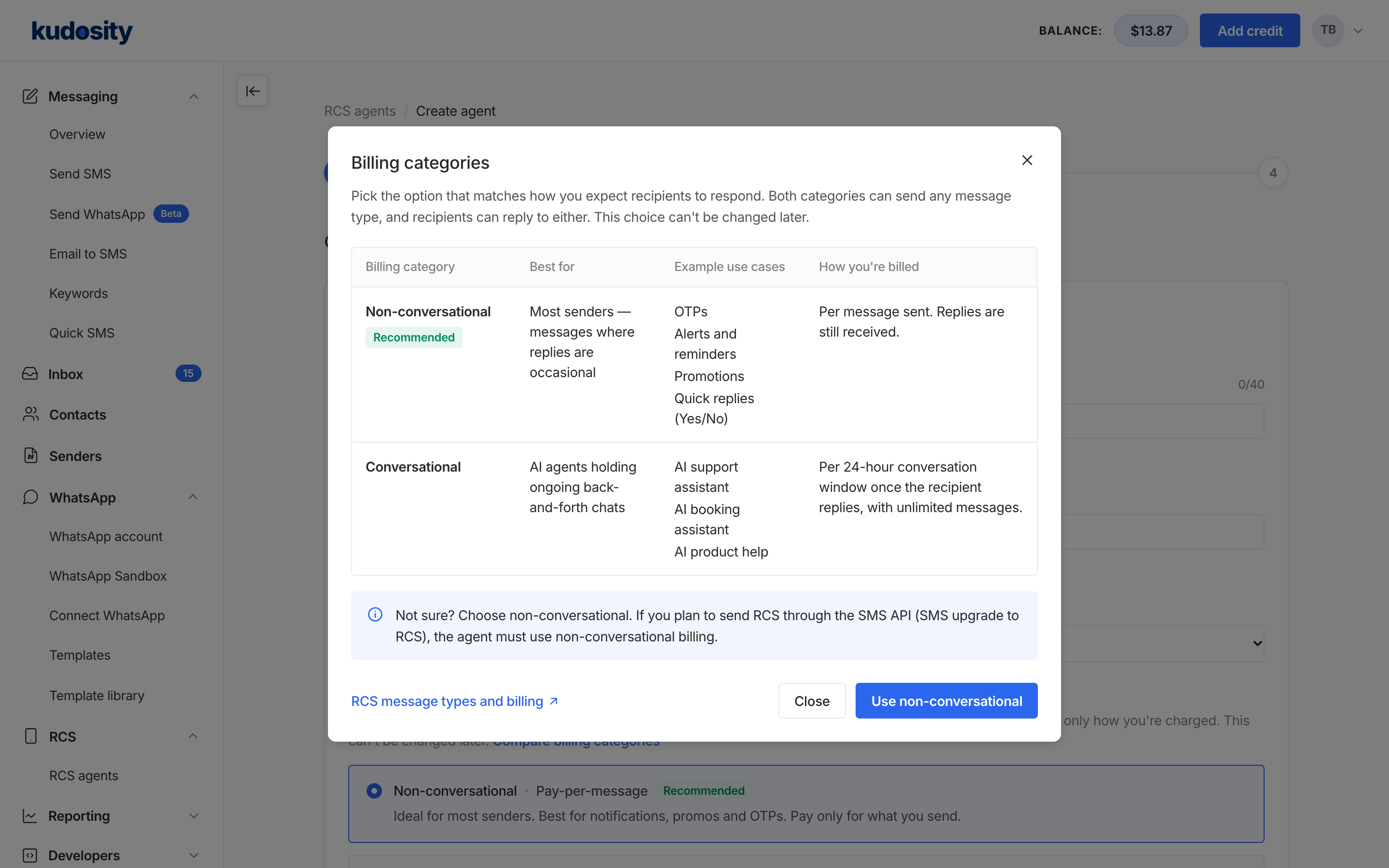Open Send SMS menu item
Image resolution: width=1389 pixels, height=868 pixels.
pos(81,174)
